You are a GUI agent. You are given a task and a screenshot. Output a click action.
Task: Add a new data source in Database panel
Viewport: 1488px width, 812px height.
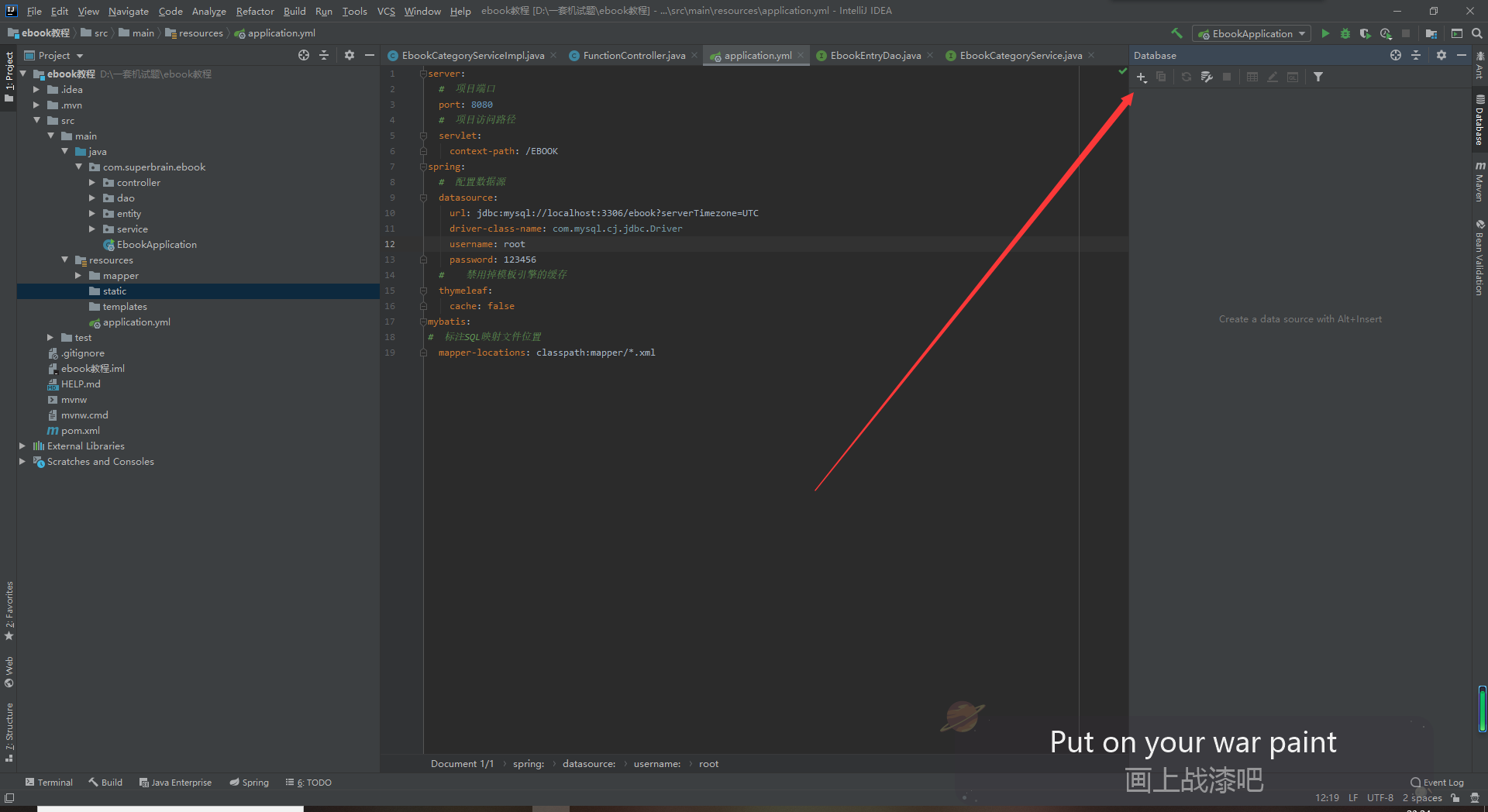(1142, 77)
